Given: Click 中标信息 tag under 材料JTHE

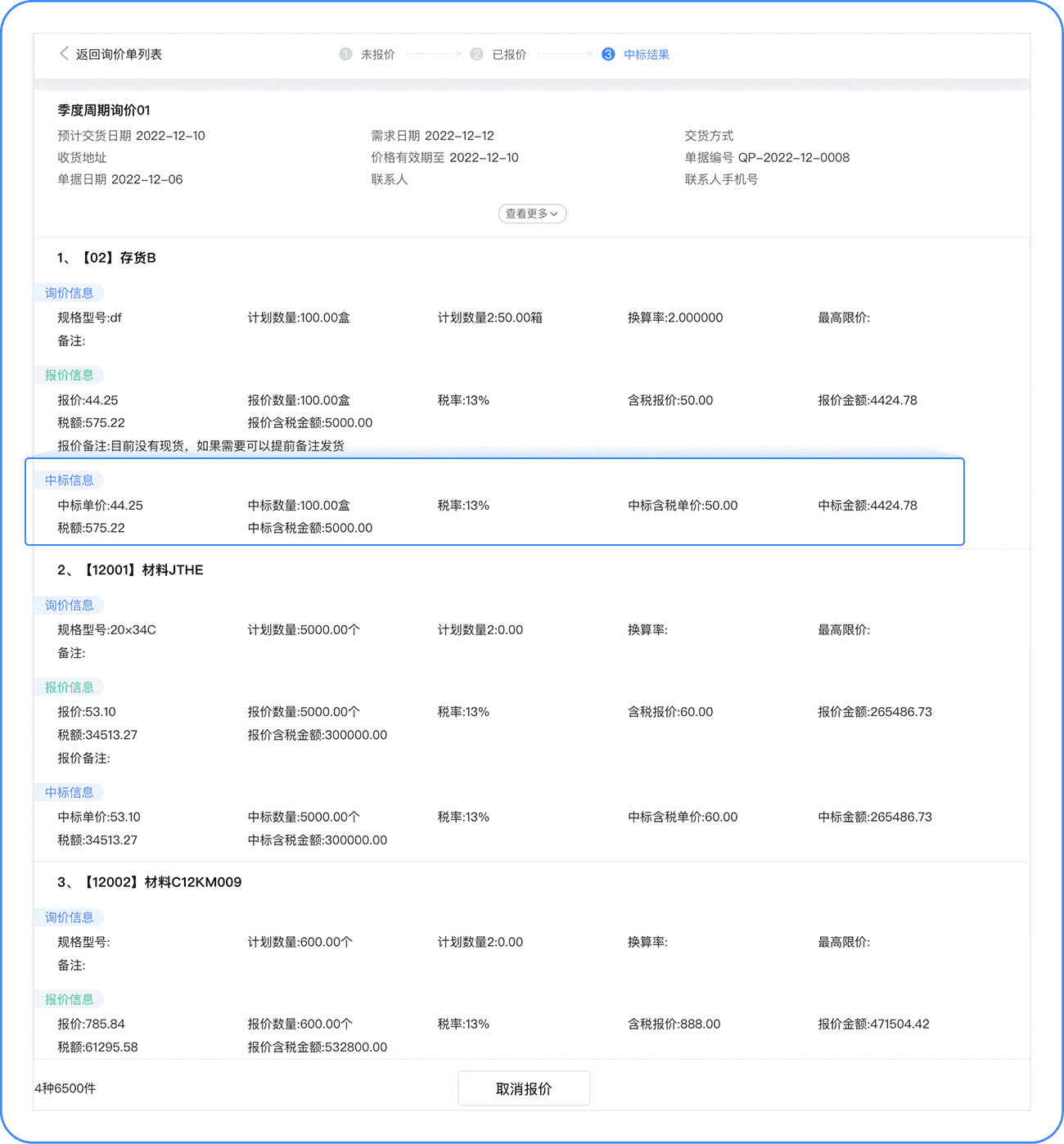Looking at the screenshot, I should tap(69, 792).
